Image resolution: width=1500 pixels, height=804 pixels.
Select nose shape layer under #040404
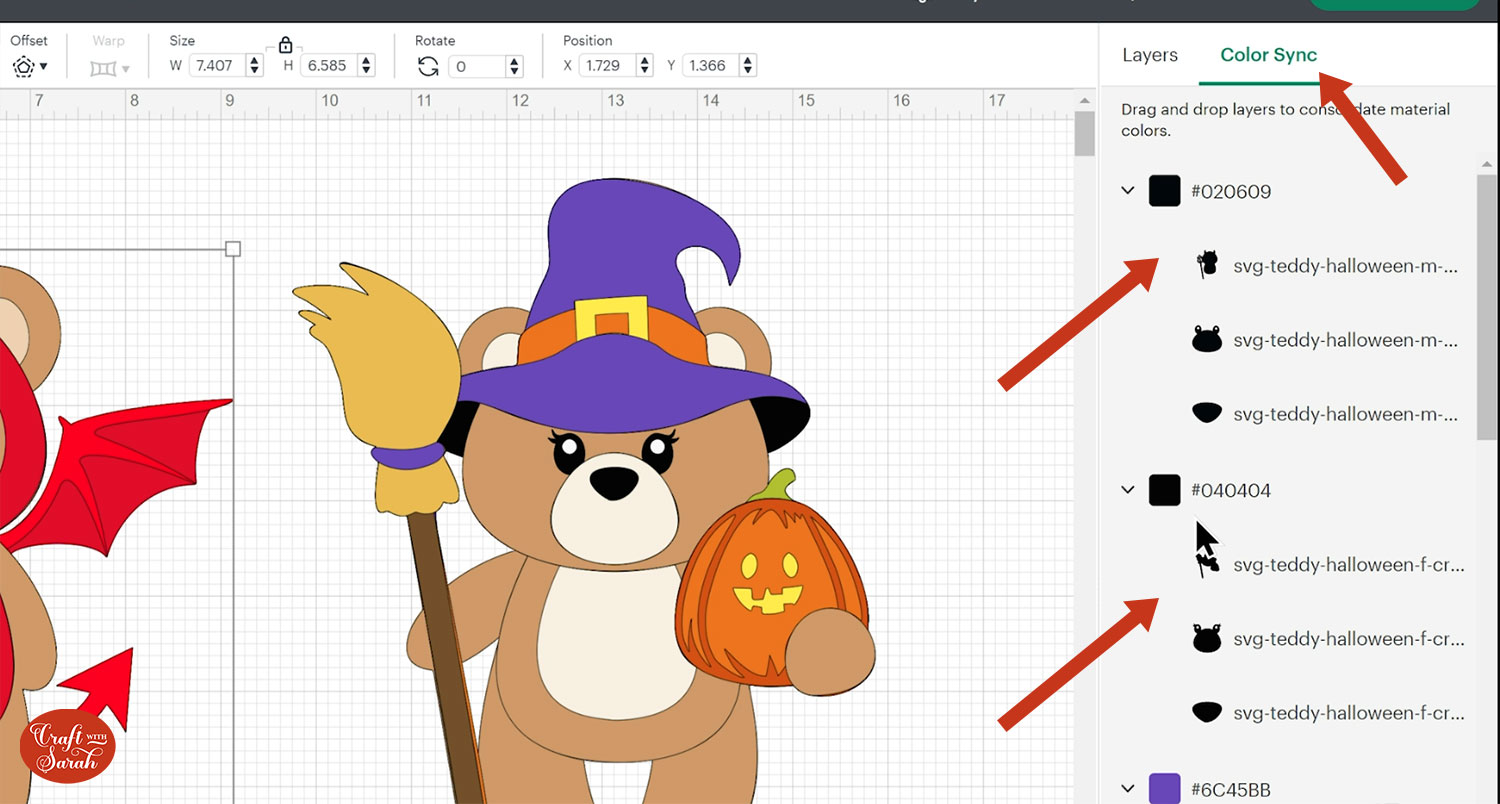tap(1207, 712)
